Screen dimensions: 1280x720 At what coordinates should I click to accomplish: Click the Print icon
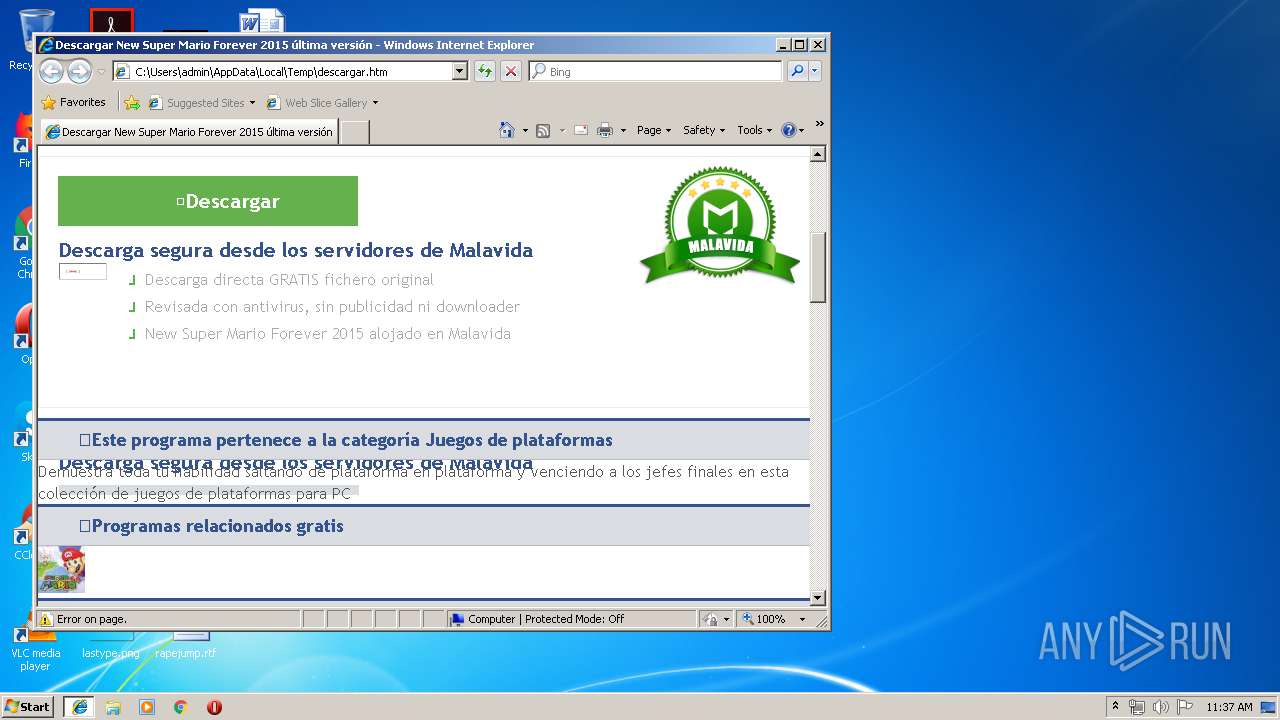point(605,130)
